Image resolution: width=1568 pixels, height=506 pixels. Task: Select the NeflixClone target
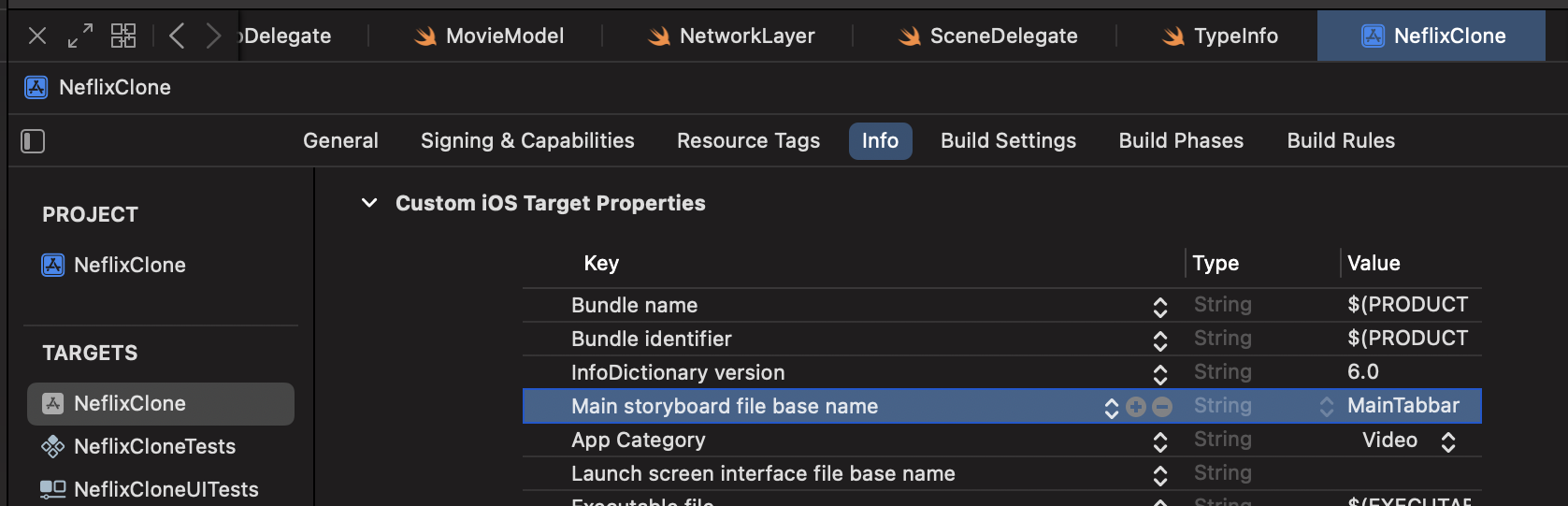coord(161,403)
